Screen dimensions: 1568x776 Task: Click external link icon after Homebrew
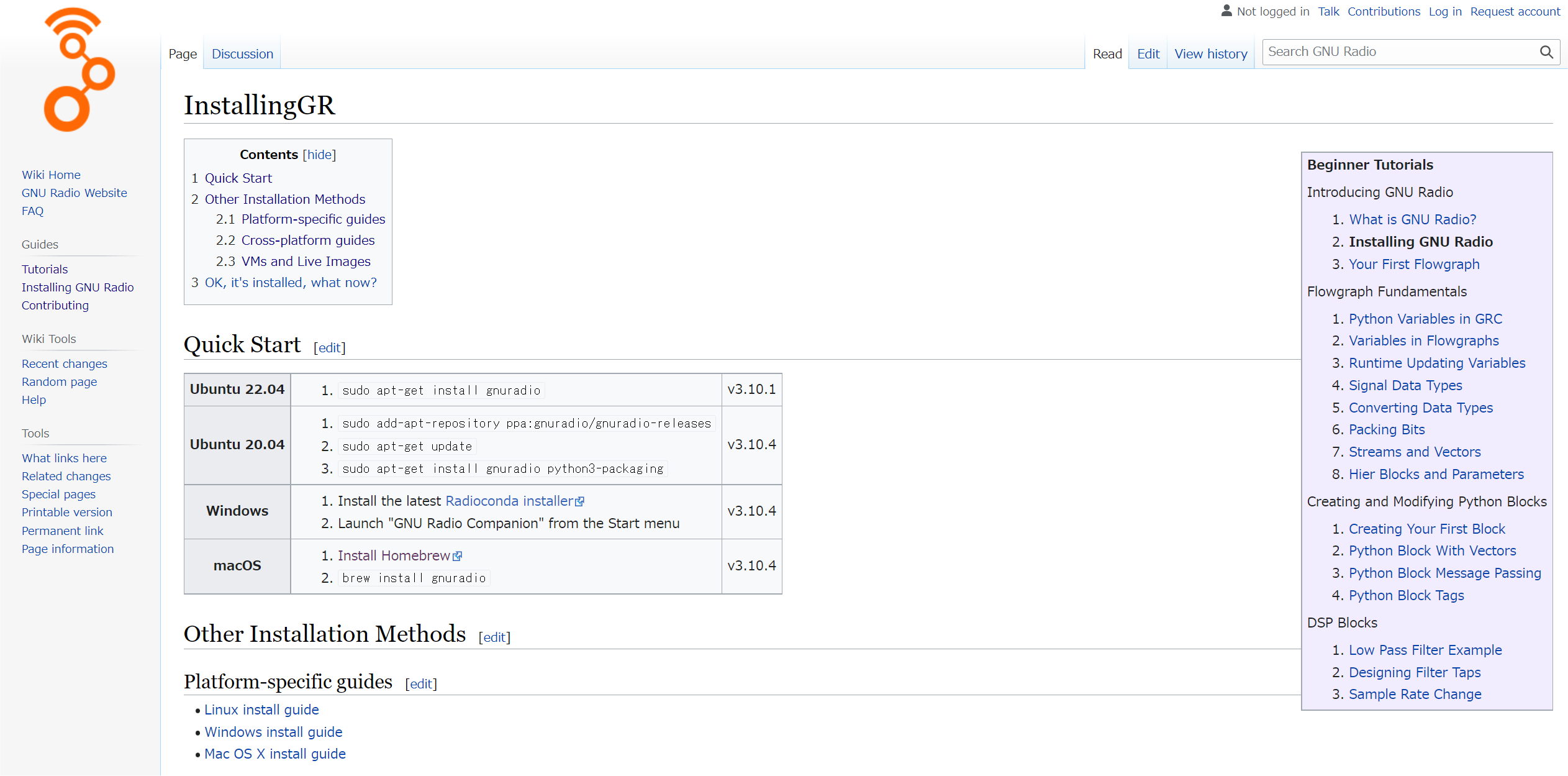[458, 556]
